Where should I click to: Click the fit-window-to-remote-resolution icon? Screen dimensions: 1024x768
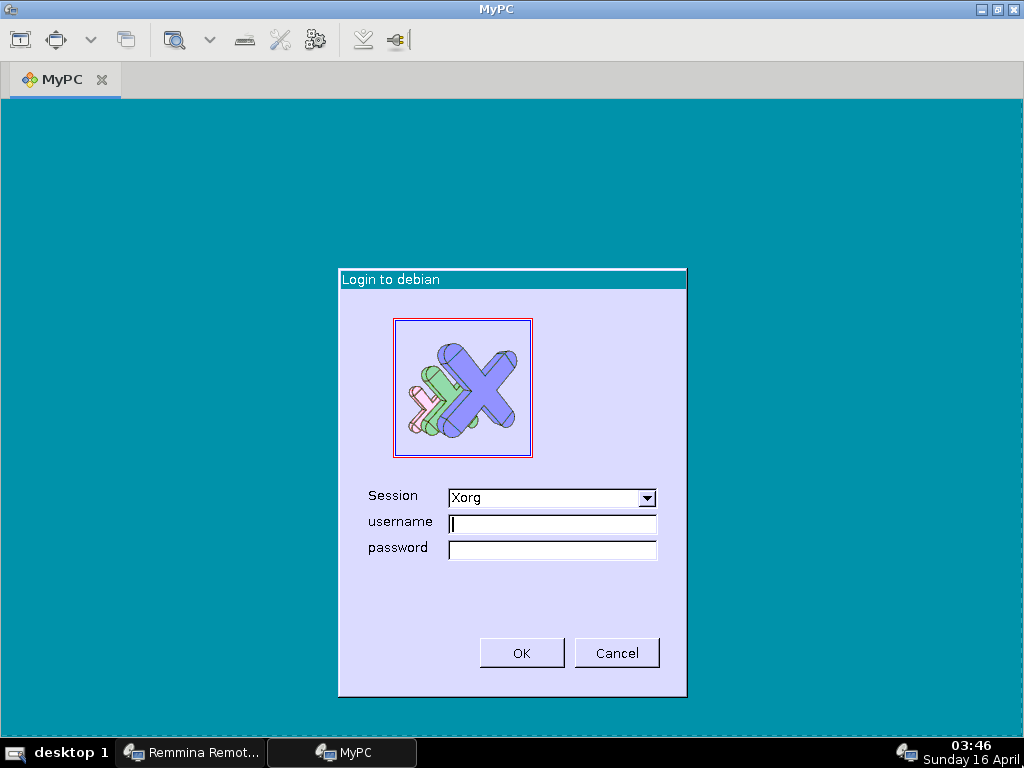pyautogui.click(x=20, y=40)
